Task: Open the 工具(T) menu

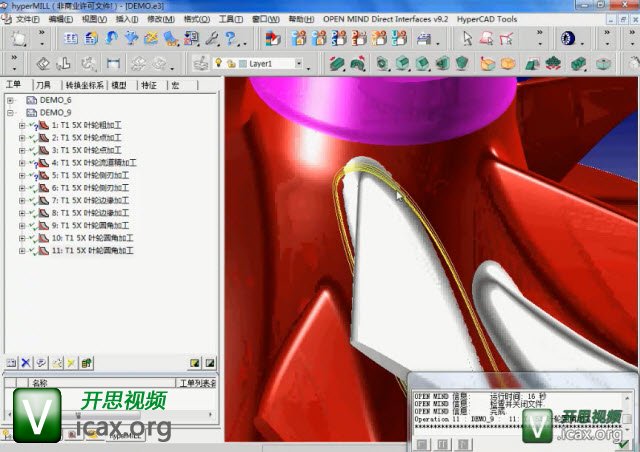Action: 231,19
